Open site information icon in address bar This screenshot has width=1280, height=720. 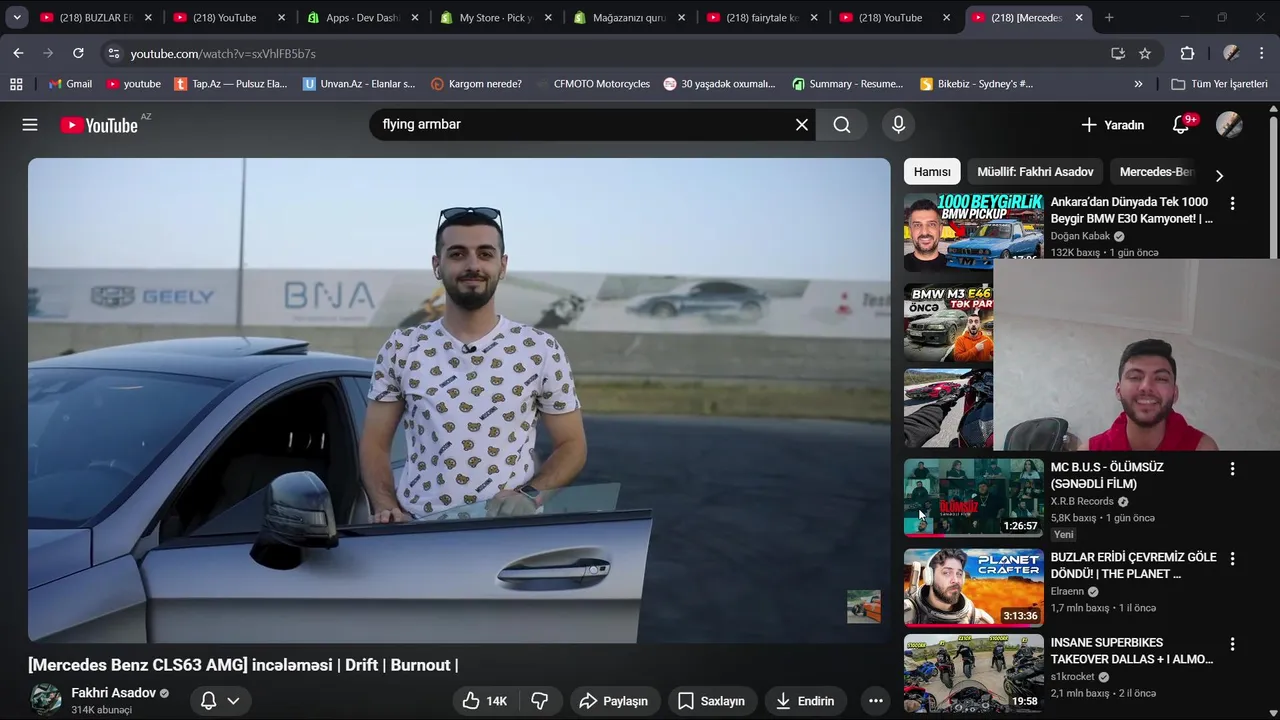113,53
